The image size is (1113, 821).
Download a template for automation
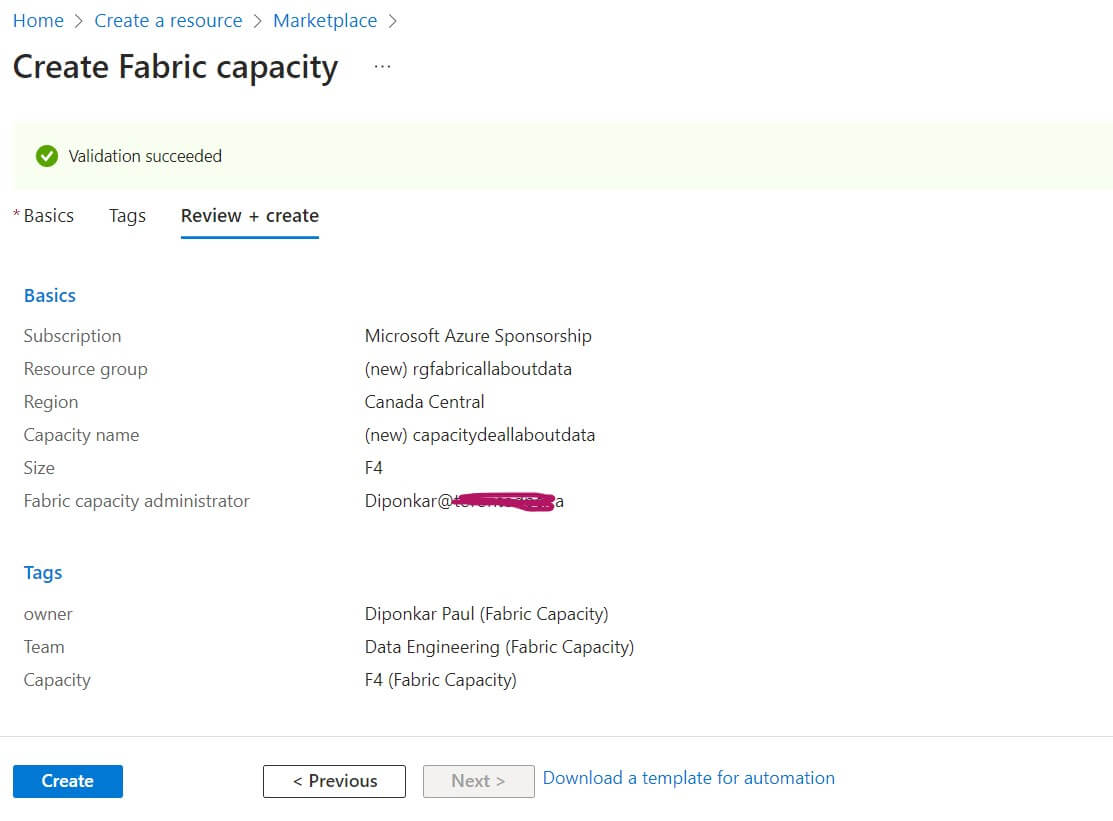point(688,778)
